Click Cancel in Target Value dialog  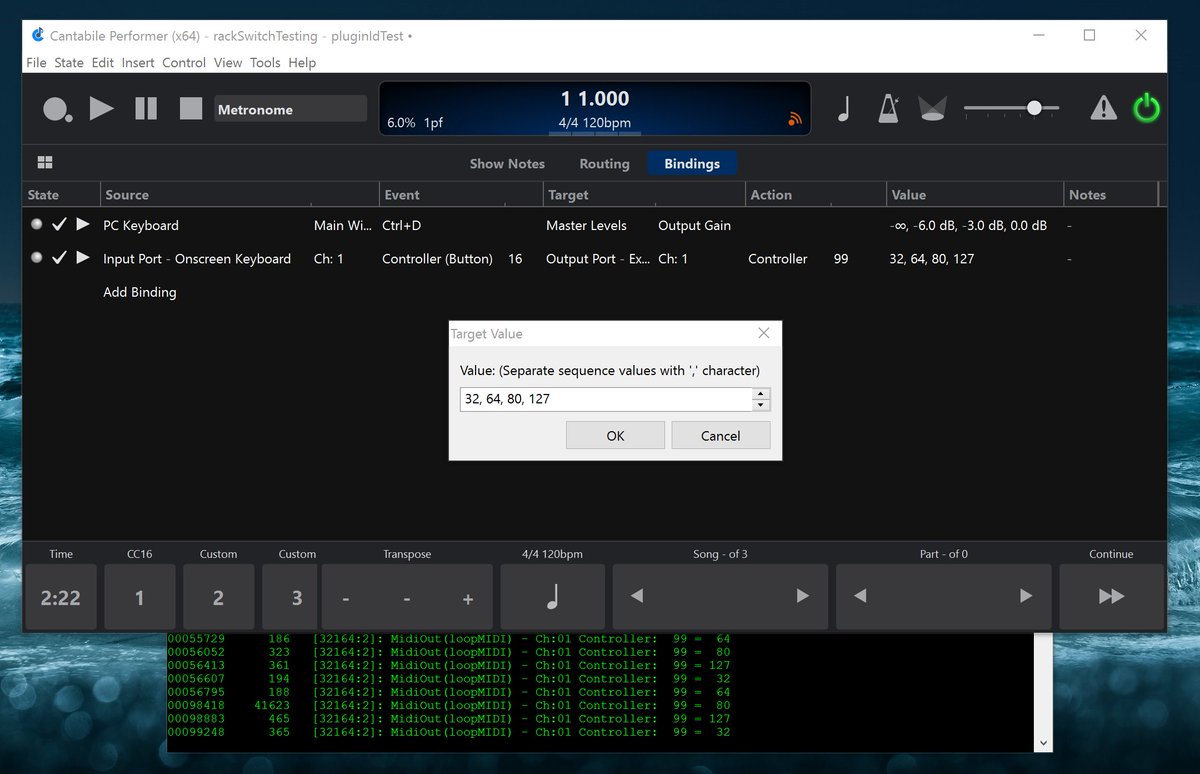pyautogui.click(x=720, y=435)
